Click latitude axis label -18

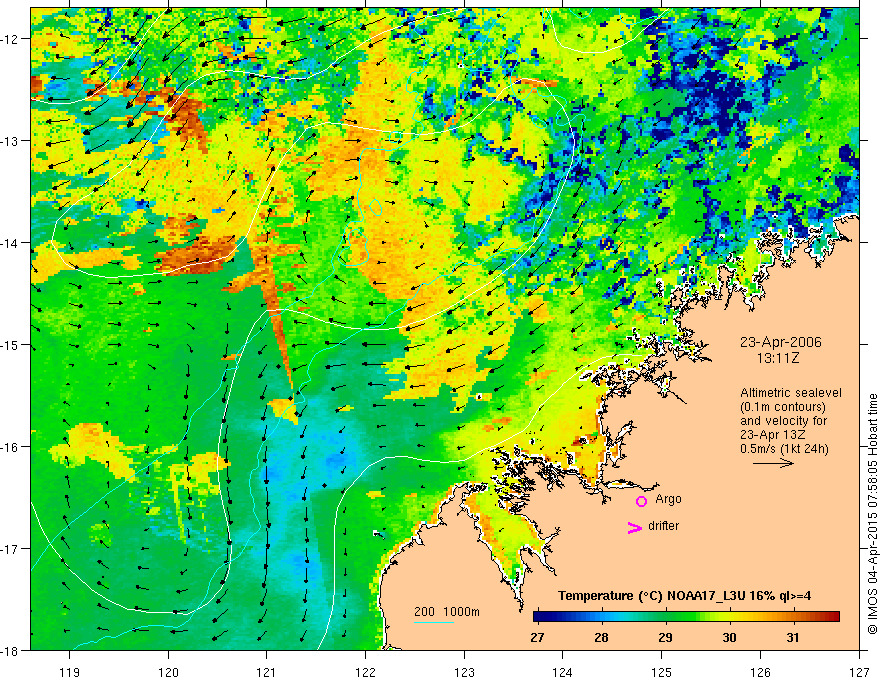[x=10, y=650]
